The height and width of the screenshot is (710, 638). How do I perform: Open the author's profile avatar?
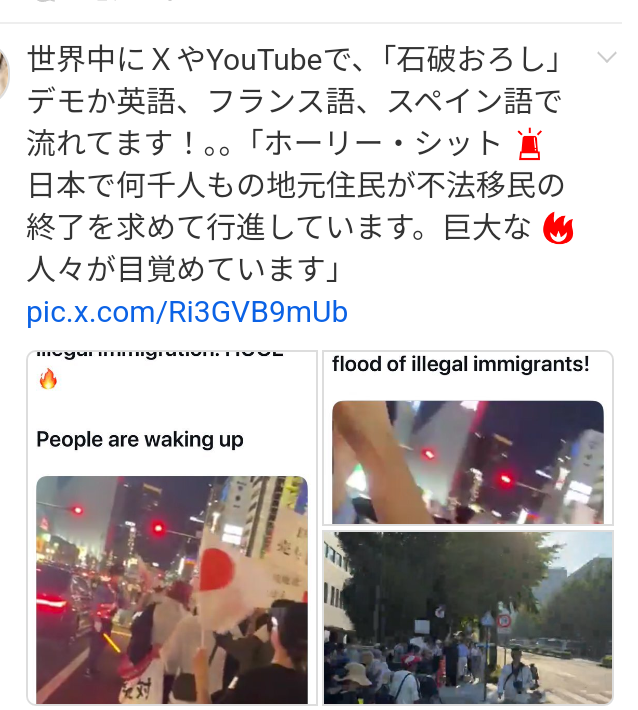pos(4,75)
